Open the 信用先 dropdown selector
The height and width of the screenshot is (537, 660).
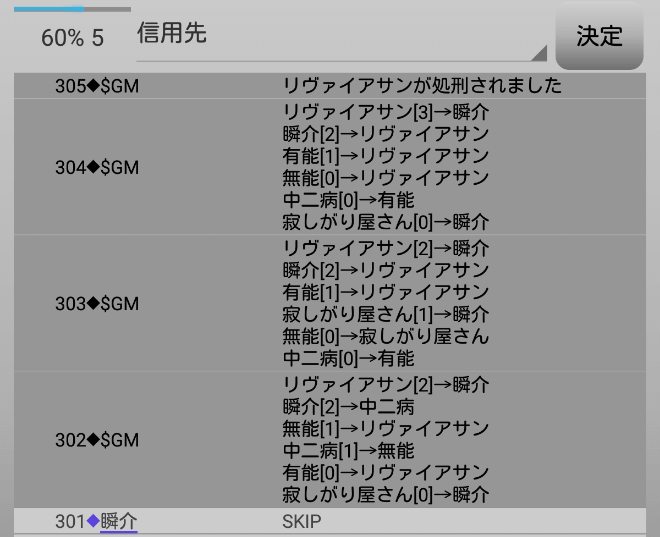point(340,36)
